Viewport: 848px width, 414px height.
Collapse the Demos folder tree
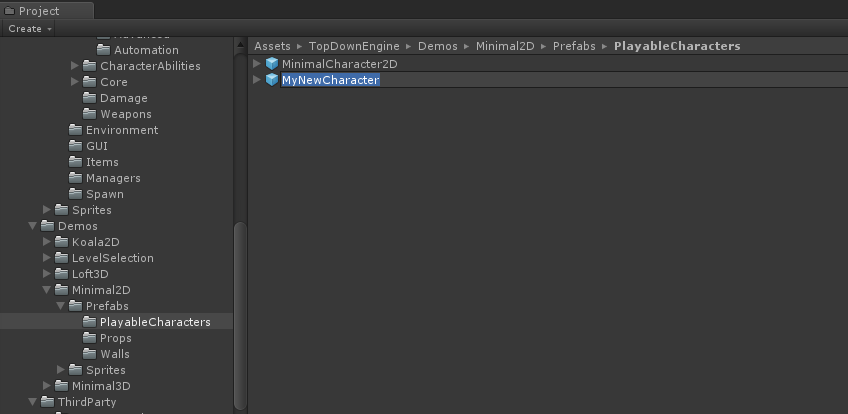32,226
